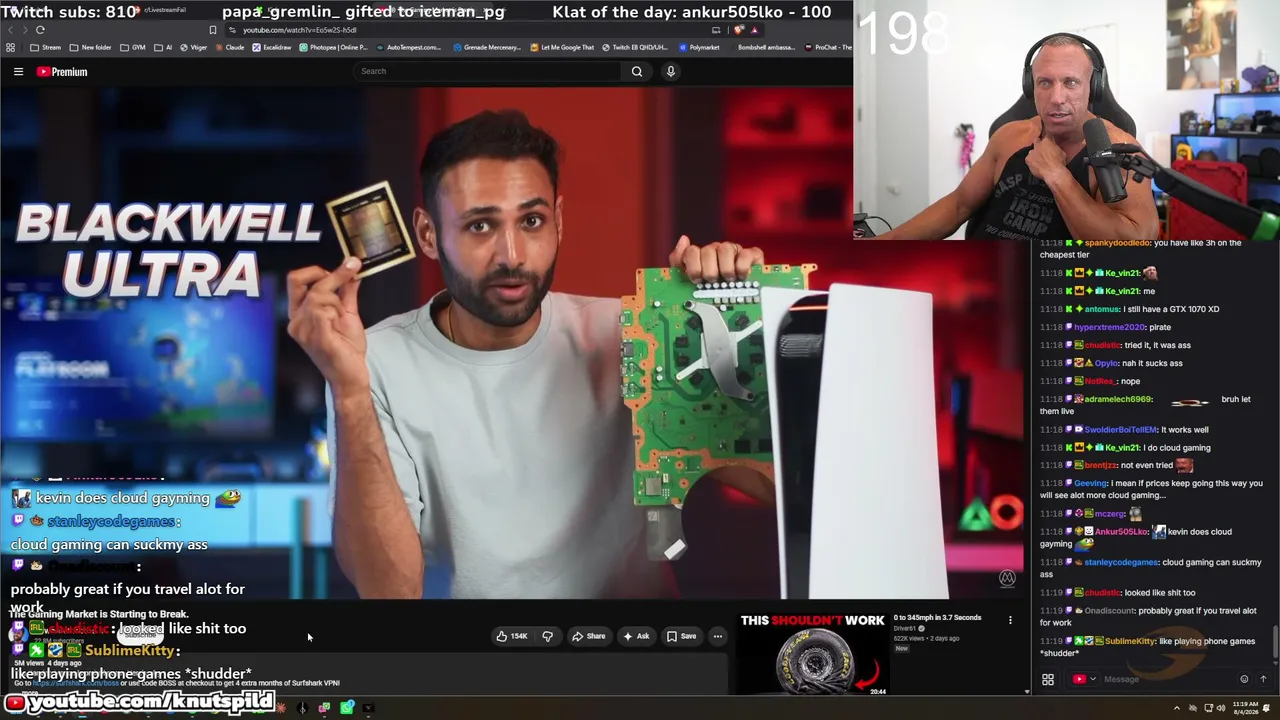This screenshot has height=720, width=1280.
Task: Save the video to a playlist
Action: 681,636
